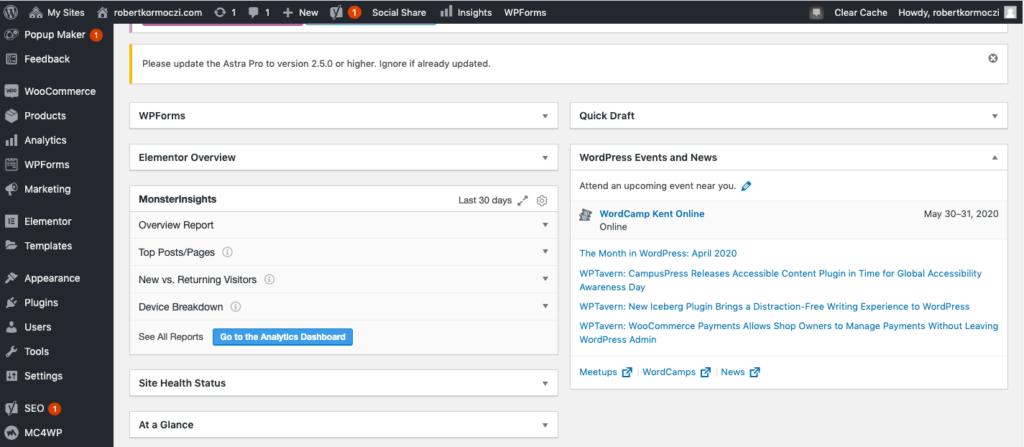This screenshot has width=1024, height=447.
Task: Open the News external link
Action: pos(741,372)
